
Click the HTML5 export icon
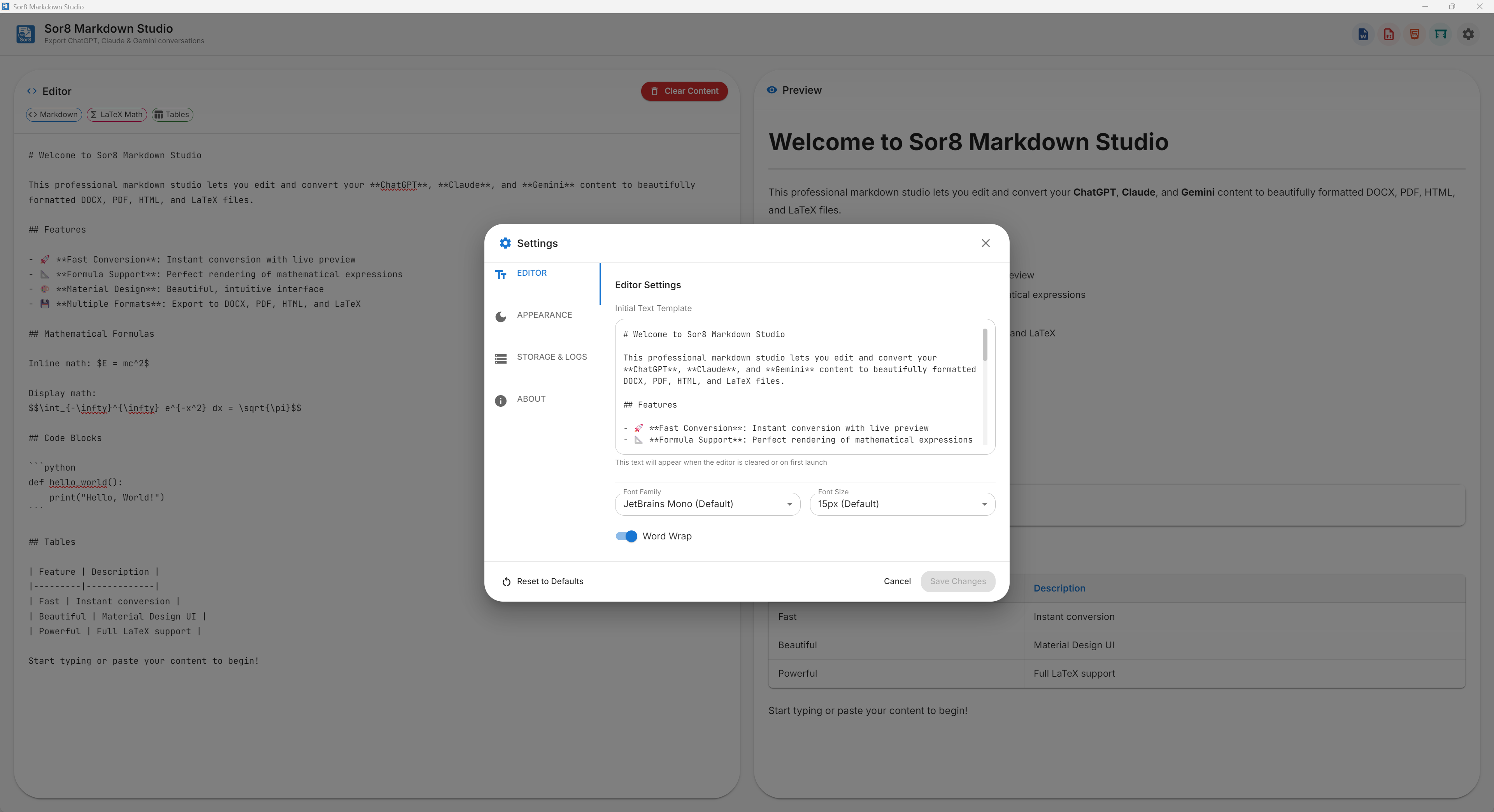[1415, 34]
